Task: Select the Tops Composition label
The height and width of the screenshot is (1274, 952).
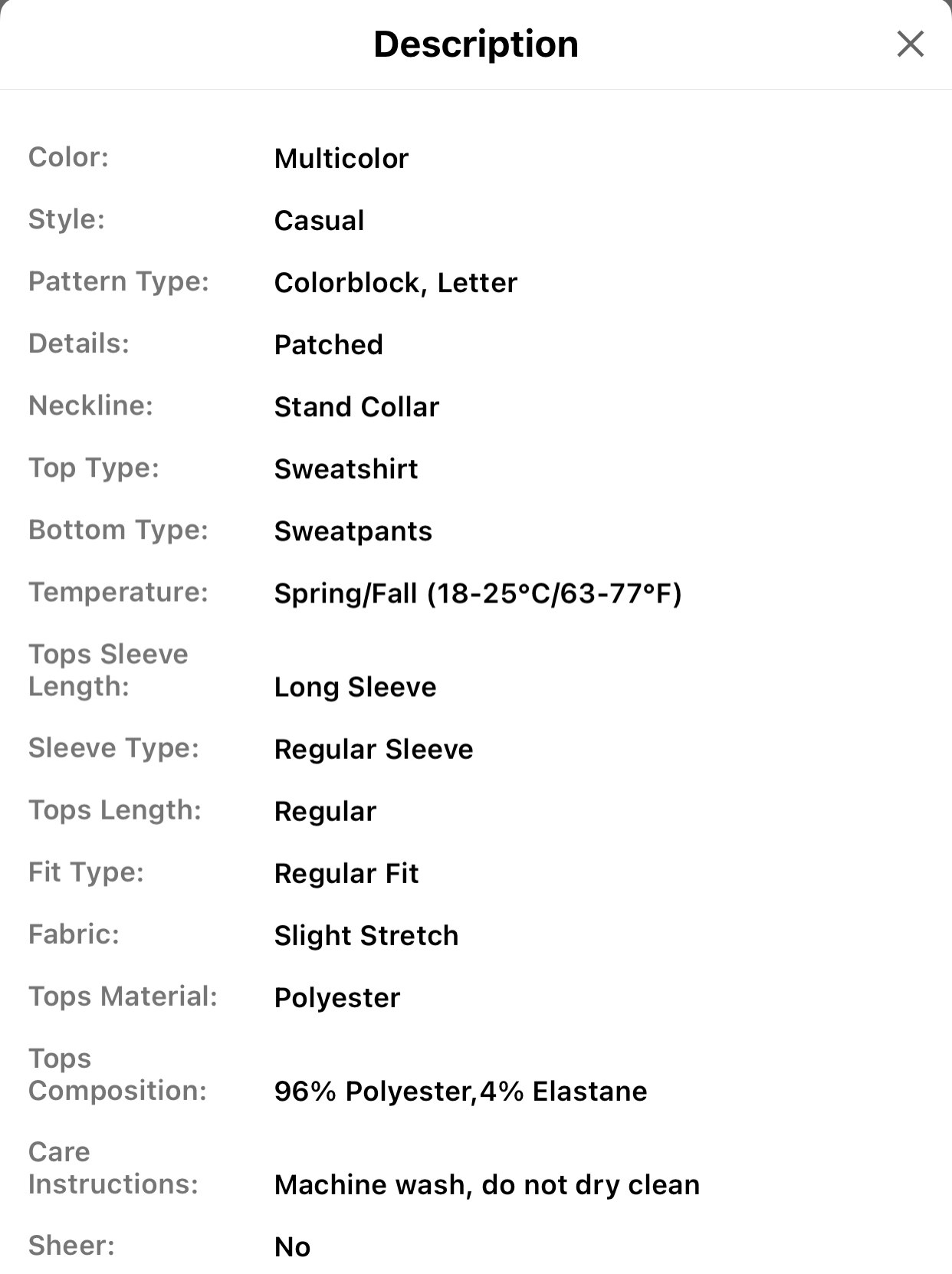Action: 117,1074
